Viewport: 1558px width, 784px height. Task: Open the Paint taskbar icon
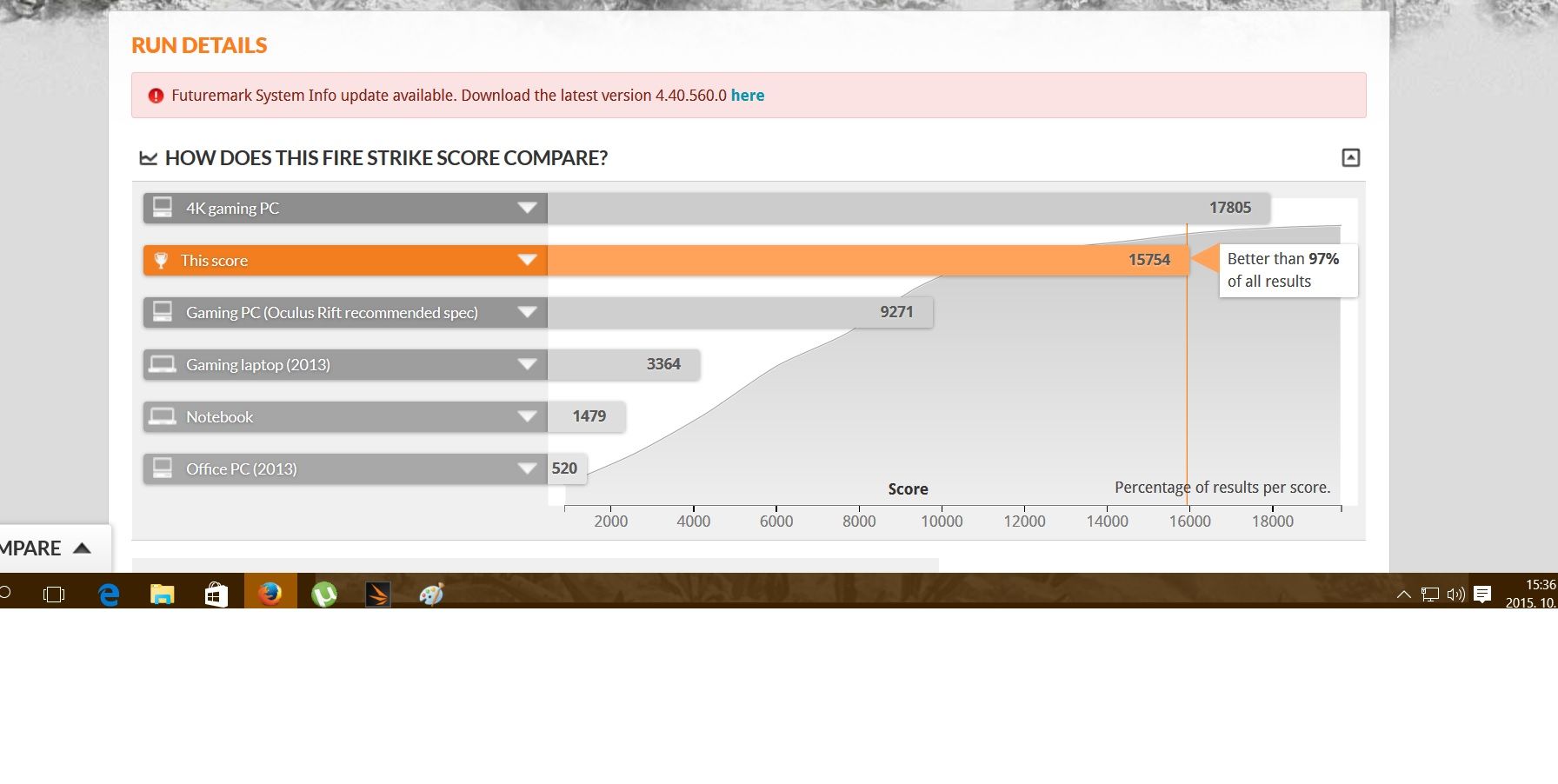click(x=431, y=595)
